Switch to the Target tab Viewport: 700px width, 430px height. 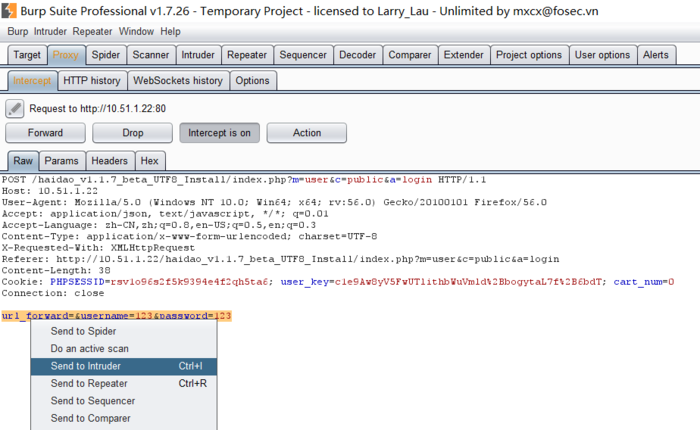point(27,55)
